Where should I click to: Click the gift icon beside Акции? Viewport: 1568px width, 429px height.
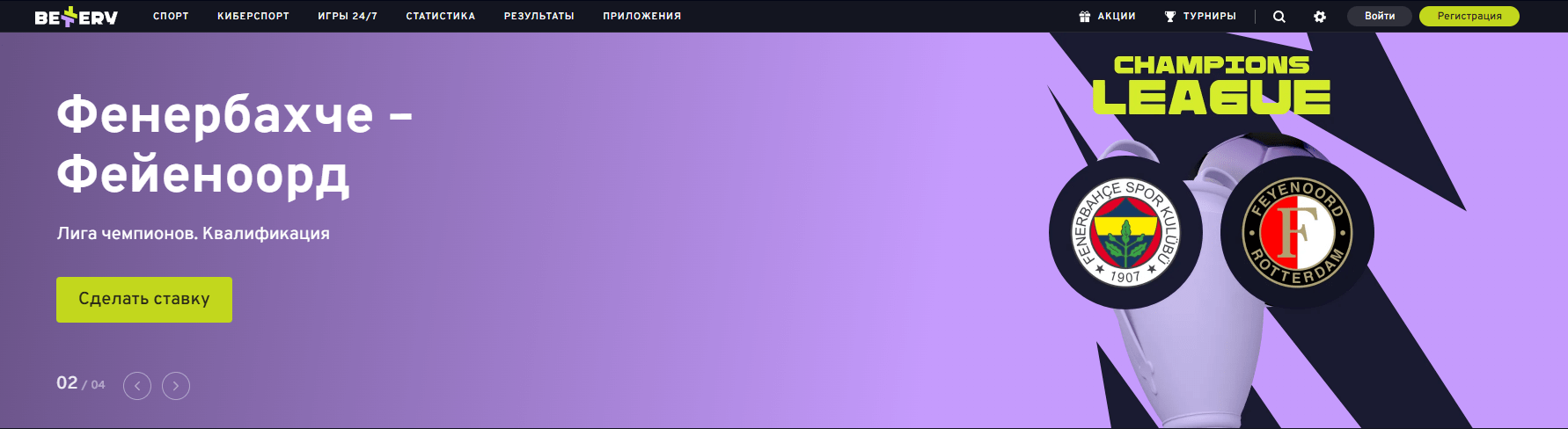(1084, 16)
